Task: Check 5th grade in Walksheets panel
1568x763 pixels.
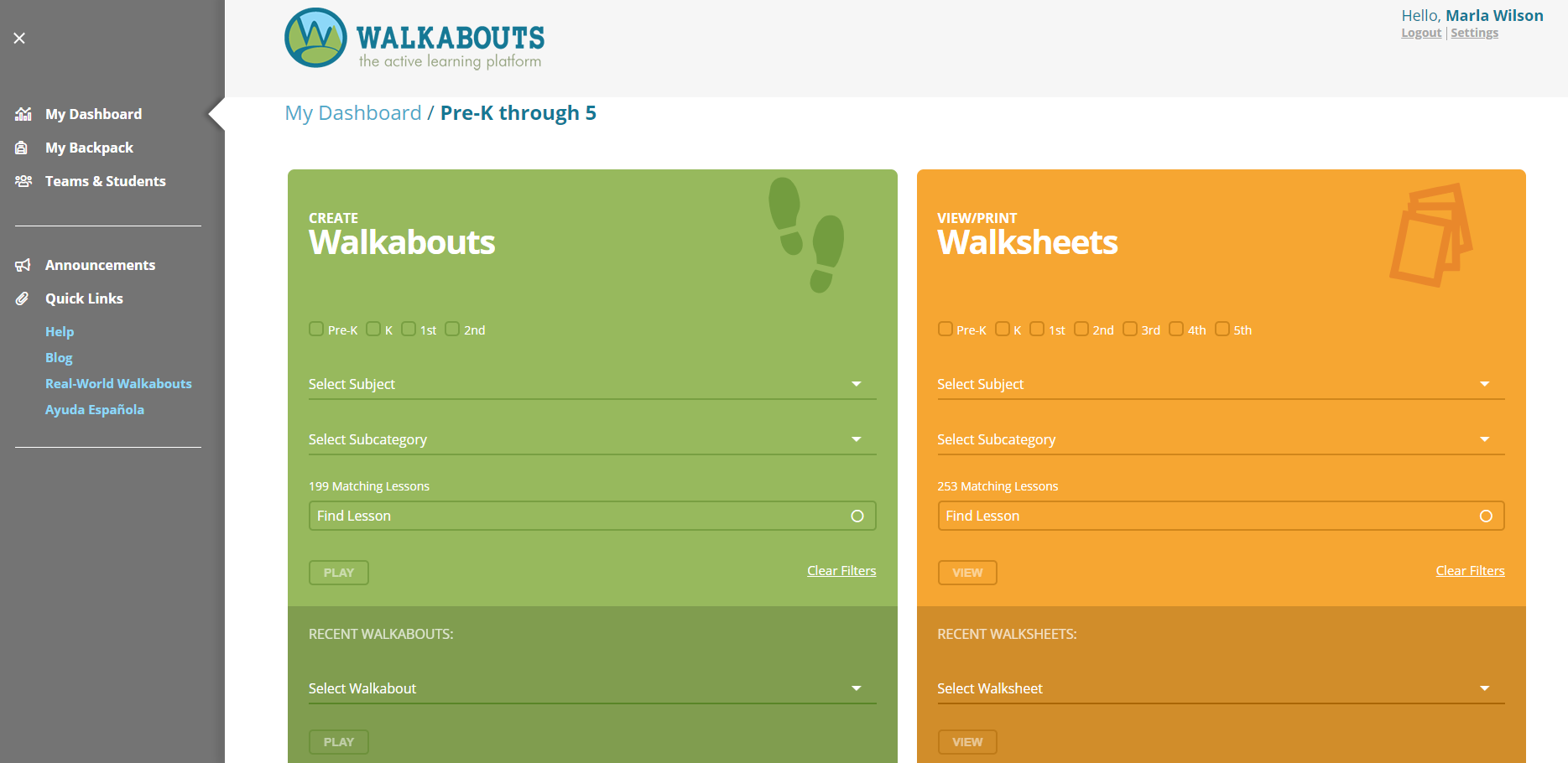Action: click(x=1222, y=329)
